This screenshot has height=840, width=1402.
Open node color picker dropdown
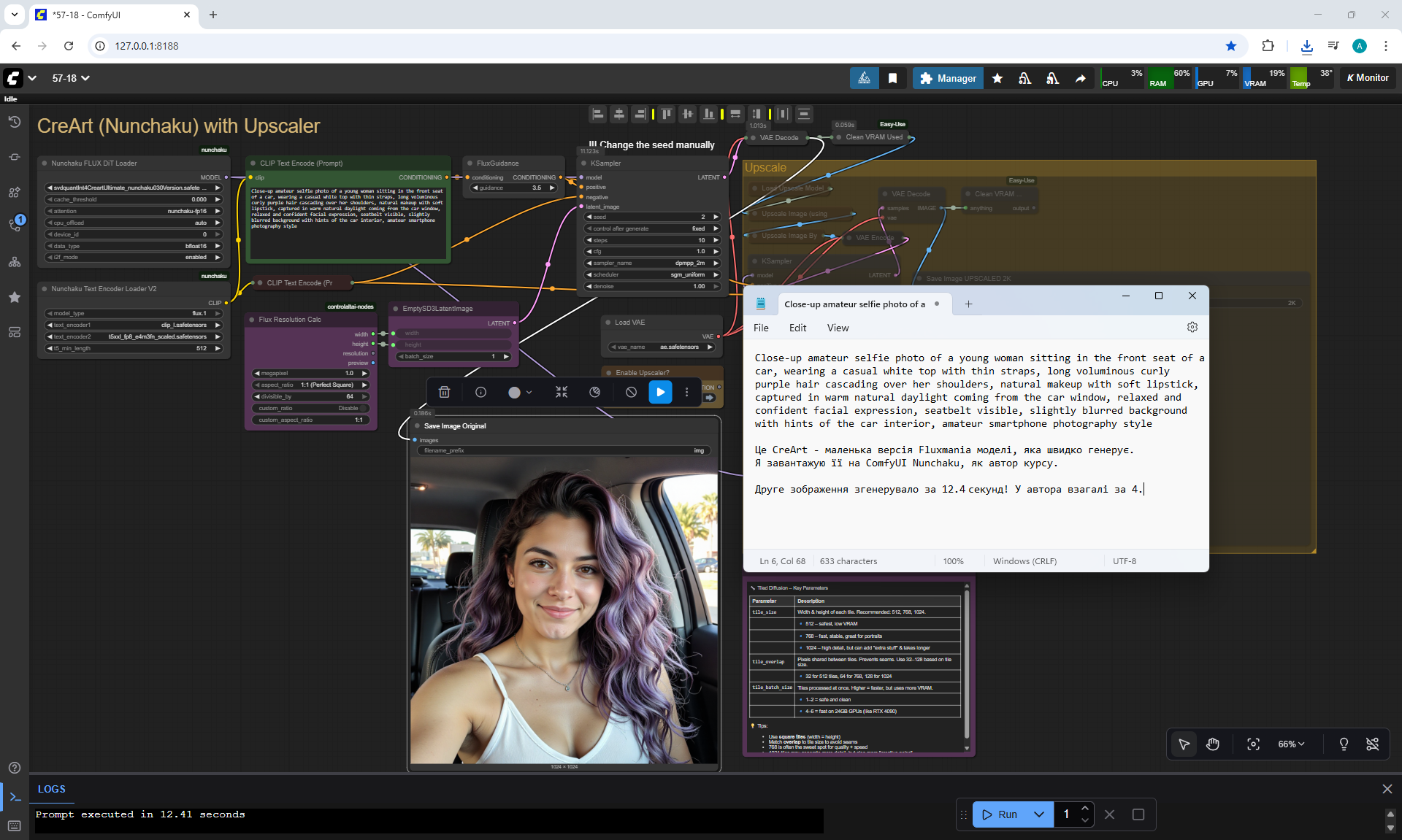pyautogui.click(x=520, y=393)
